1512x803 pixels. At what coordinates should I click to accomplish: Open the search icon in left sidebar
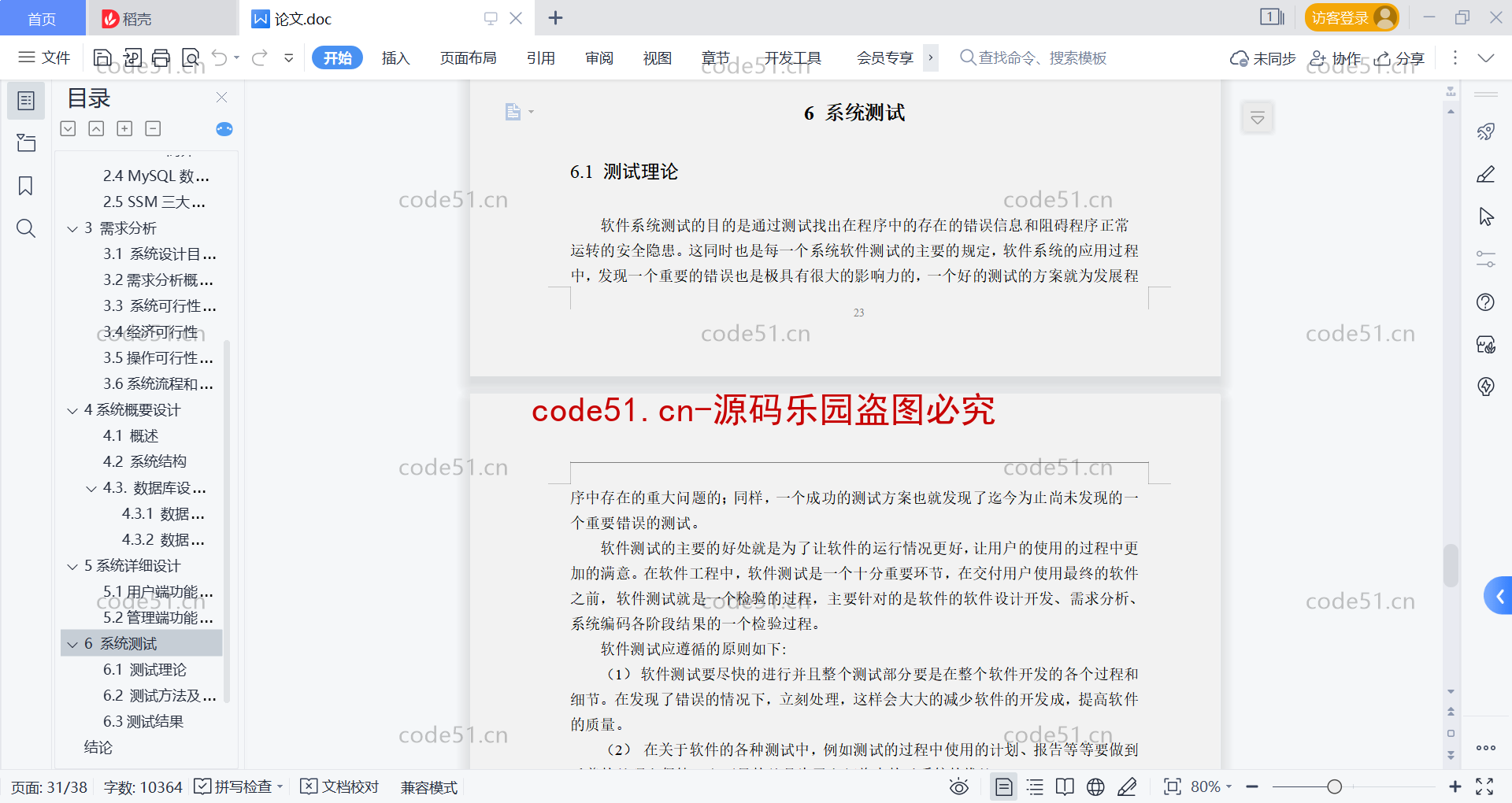pos(26,228)
